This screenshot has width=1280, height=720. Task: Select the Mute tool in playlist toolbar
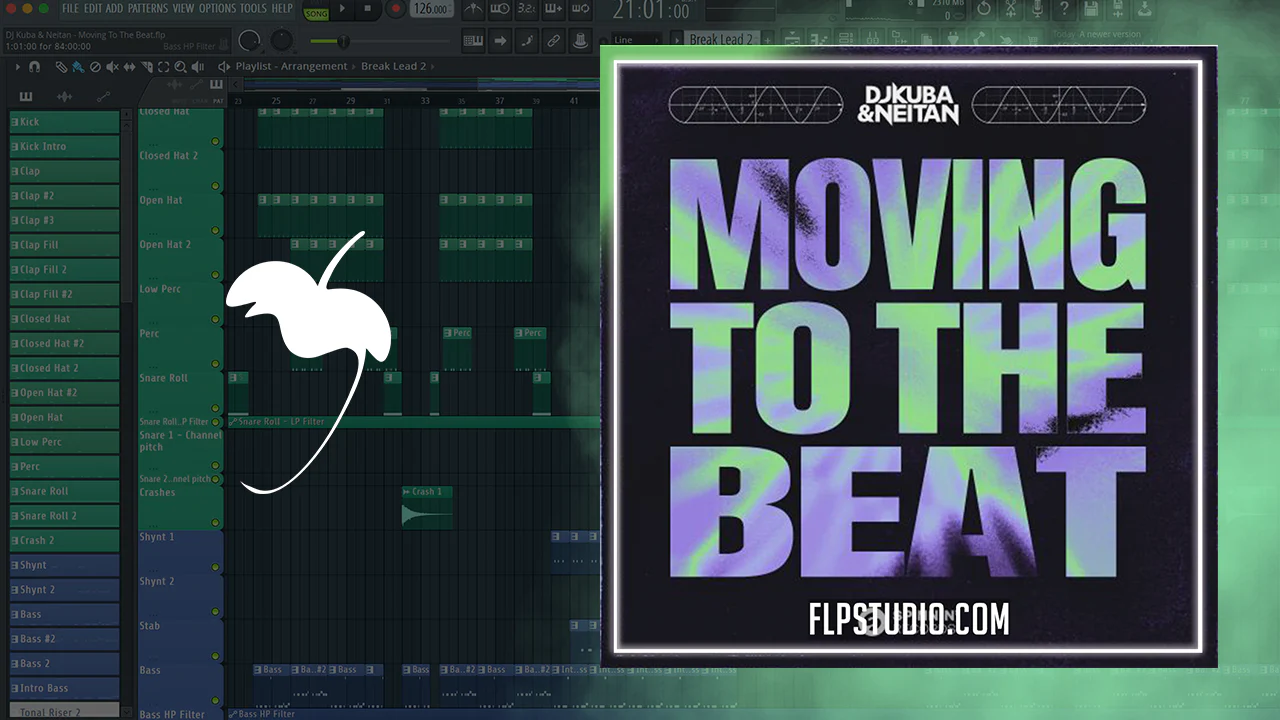click(x=112, y=67)
